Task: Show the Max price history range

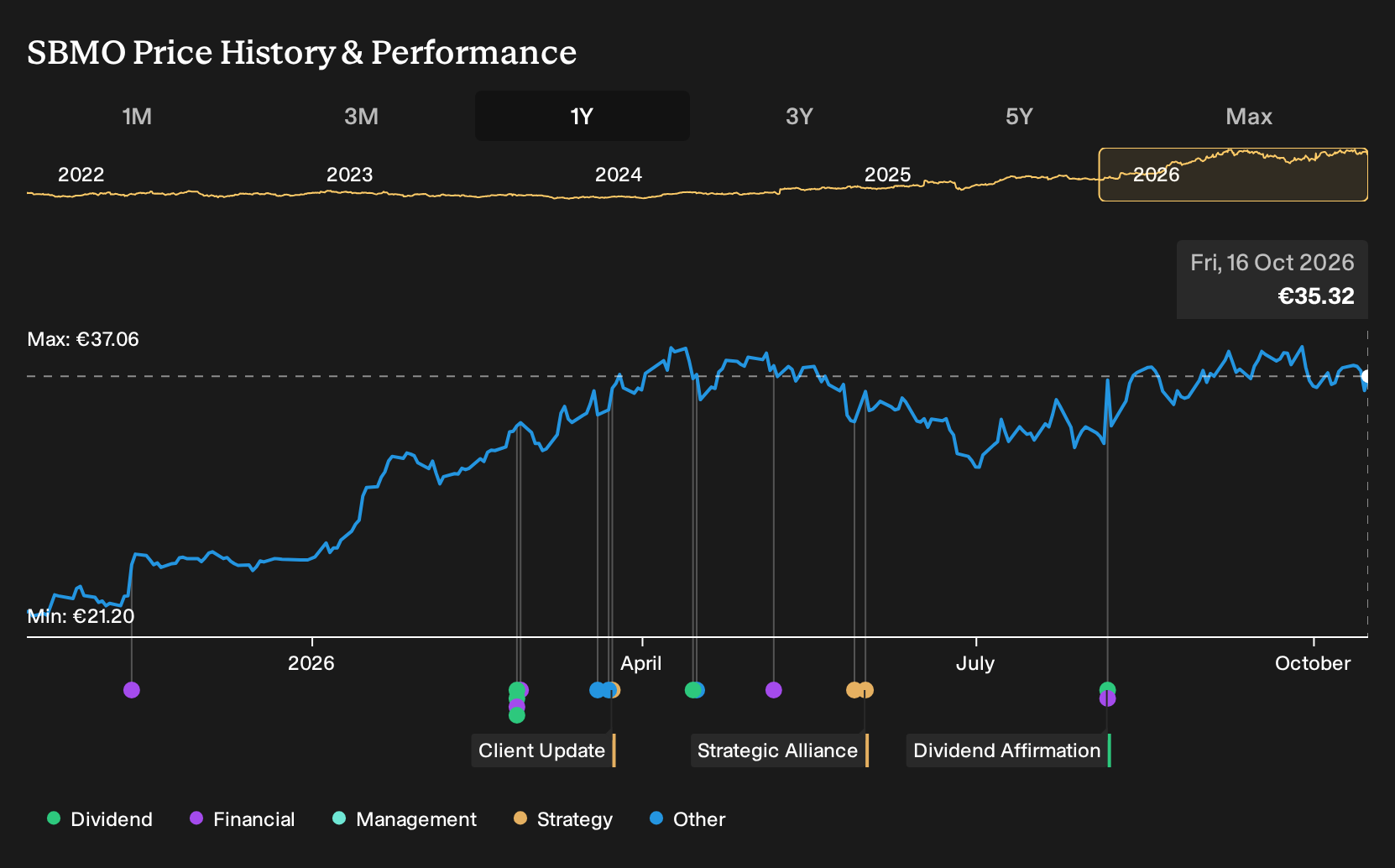Action: 1249,116
